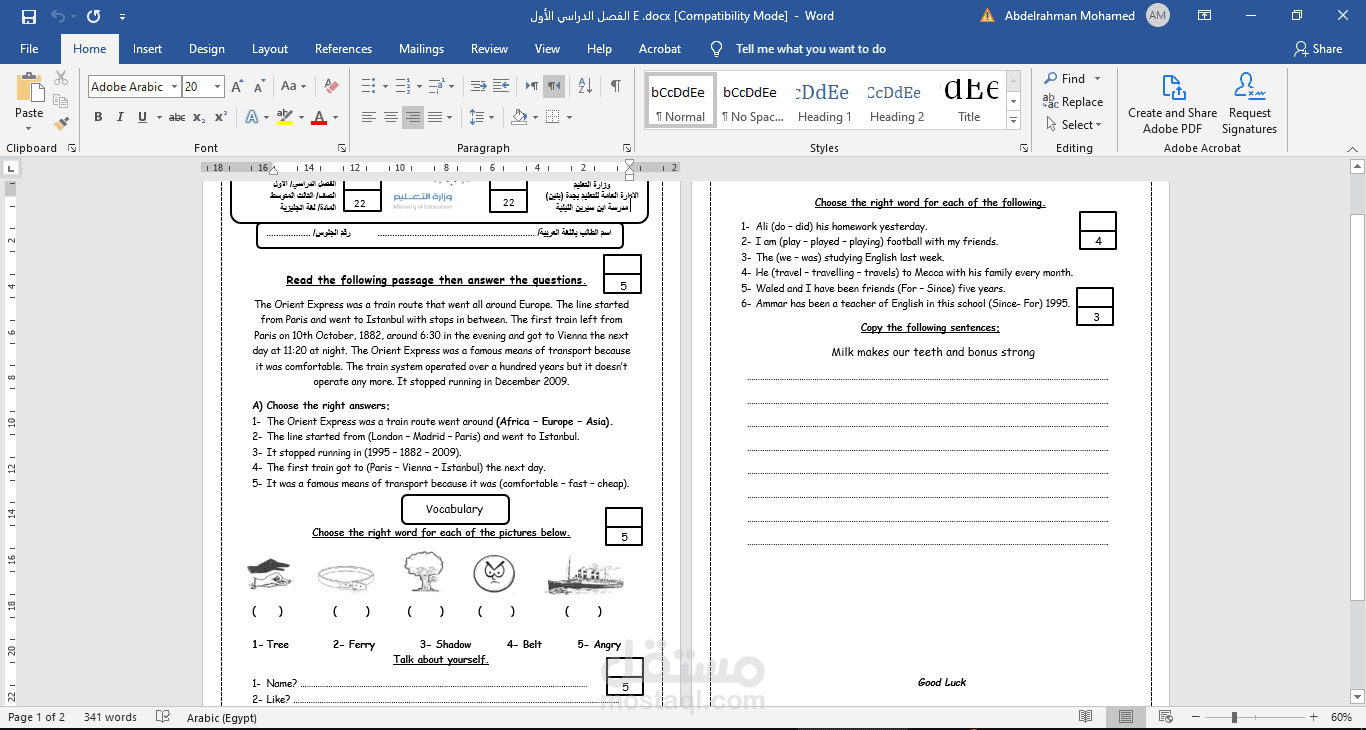The width and height of the screenshot is (1366, 730).
Task: Click Request Signatures in Adobe Acrobat group
Action: point(1249,104)
